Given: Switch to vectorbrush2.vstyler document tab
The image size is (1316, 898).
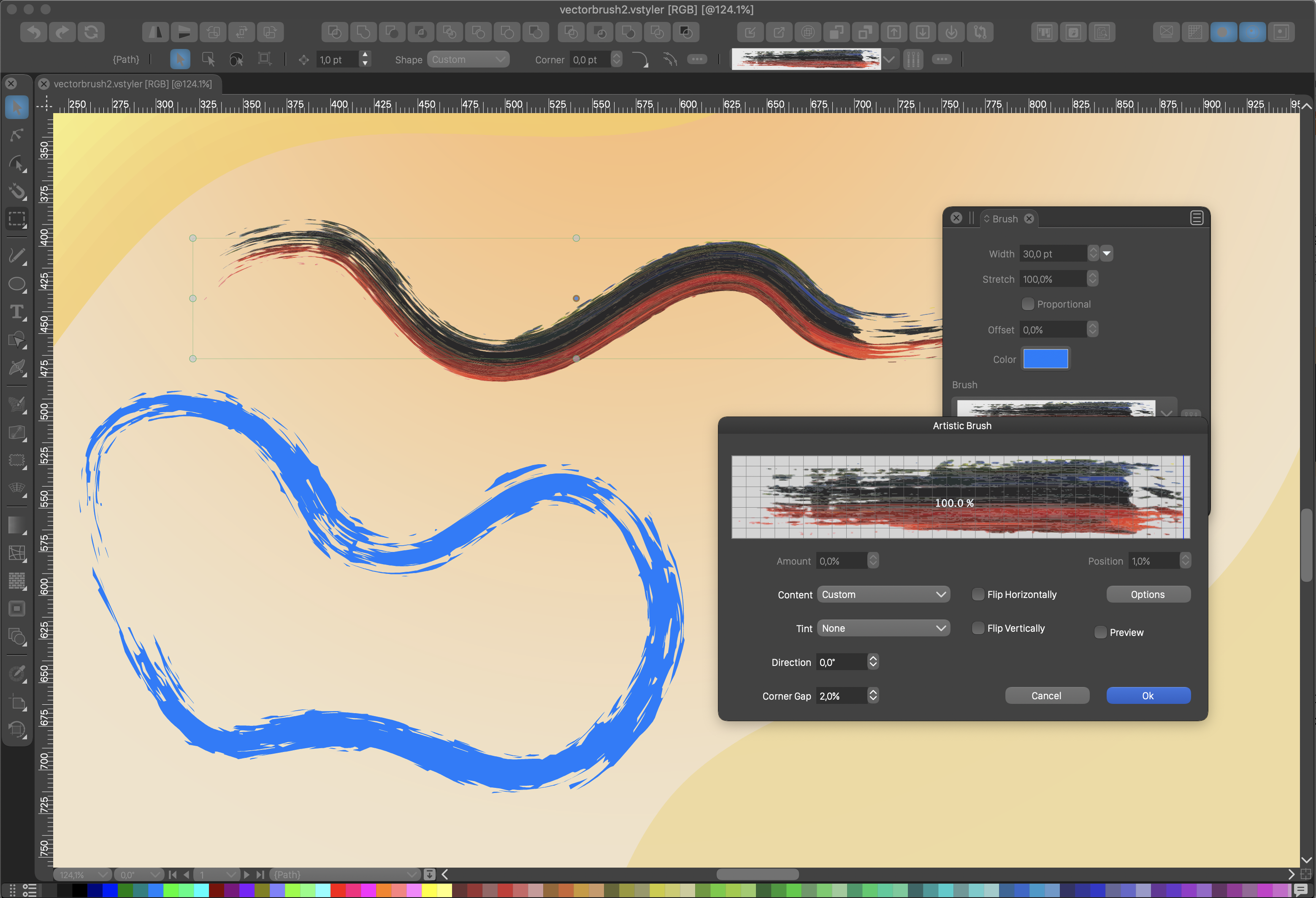Looking at the screenshot, I should tap(132, 84).
